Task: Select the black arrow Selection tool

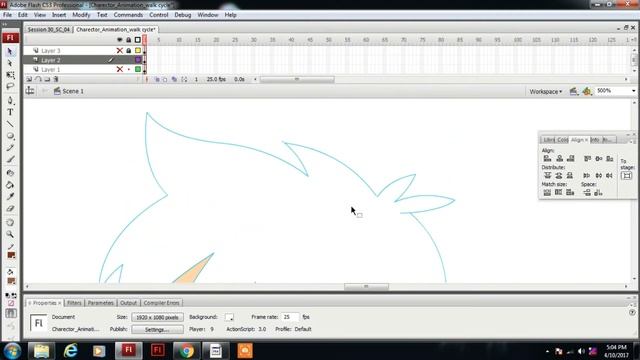Action: point(10,52)
